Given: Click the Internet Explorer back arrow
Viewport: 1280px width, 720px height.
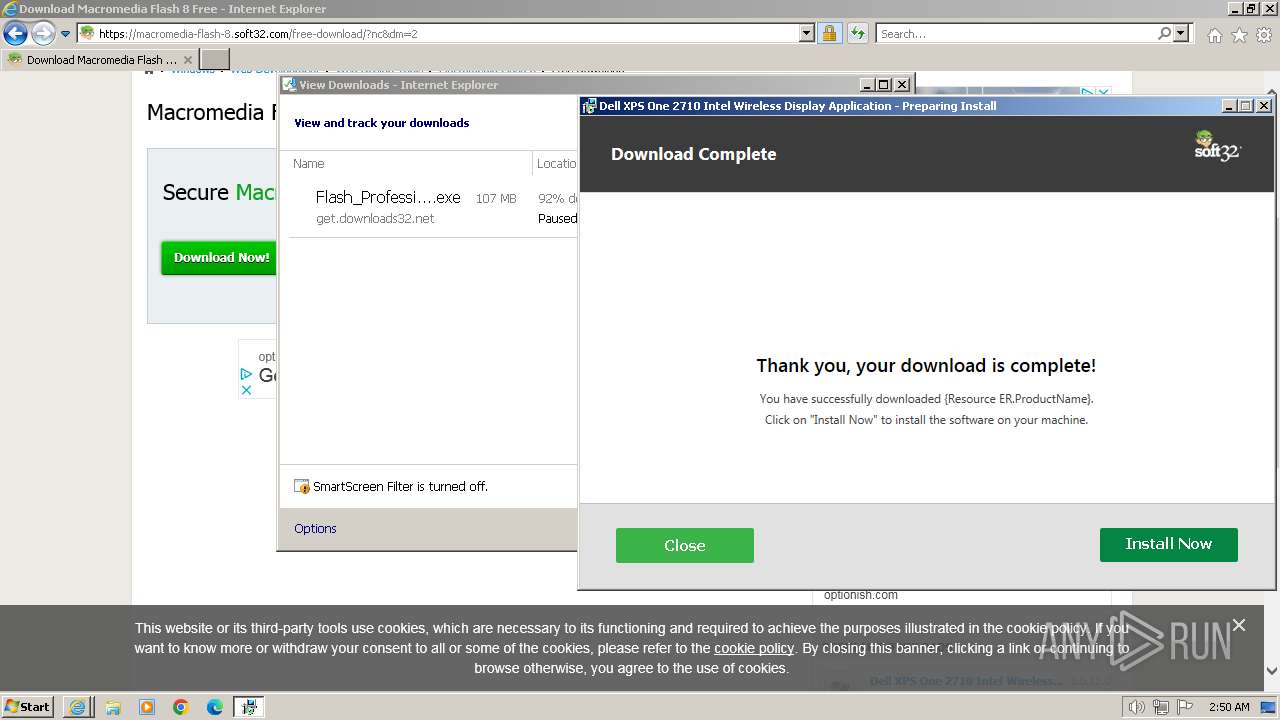Looking at the screenshot, I should coord(15,34).
